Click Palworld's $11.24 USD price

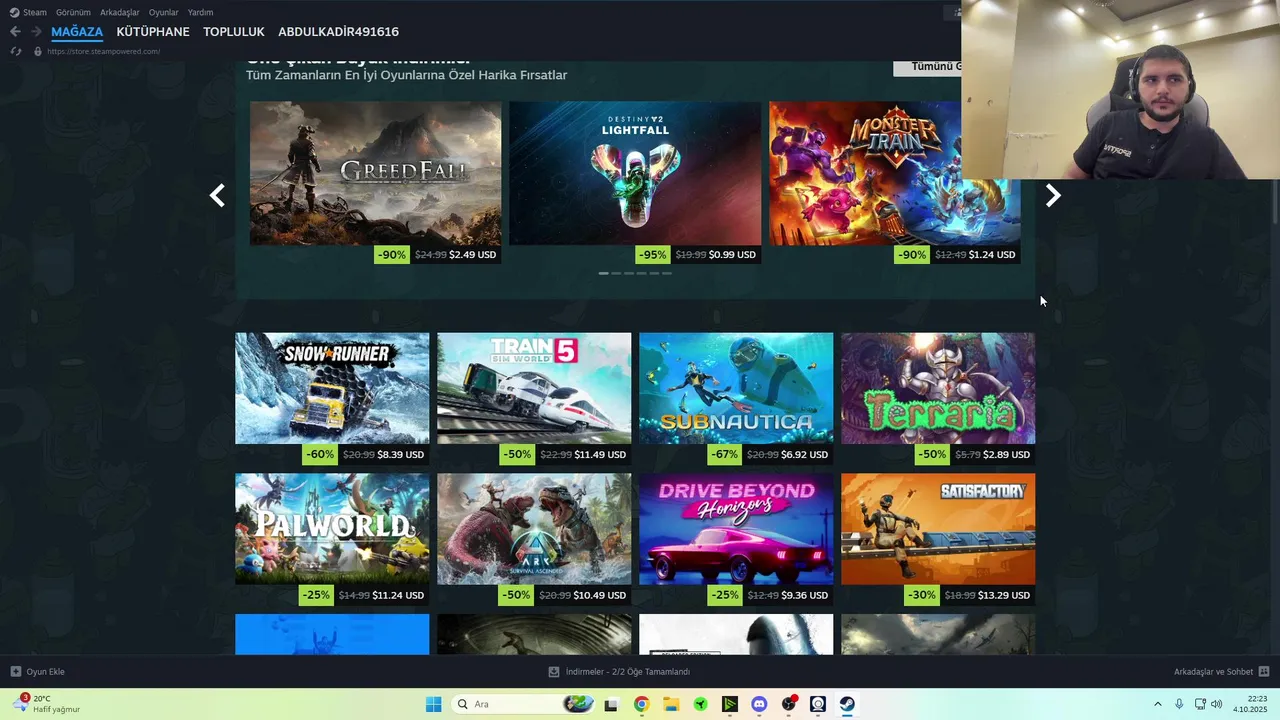[398, 595]
